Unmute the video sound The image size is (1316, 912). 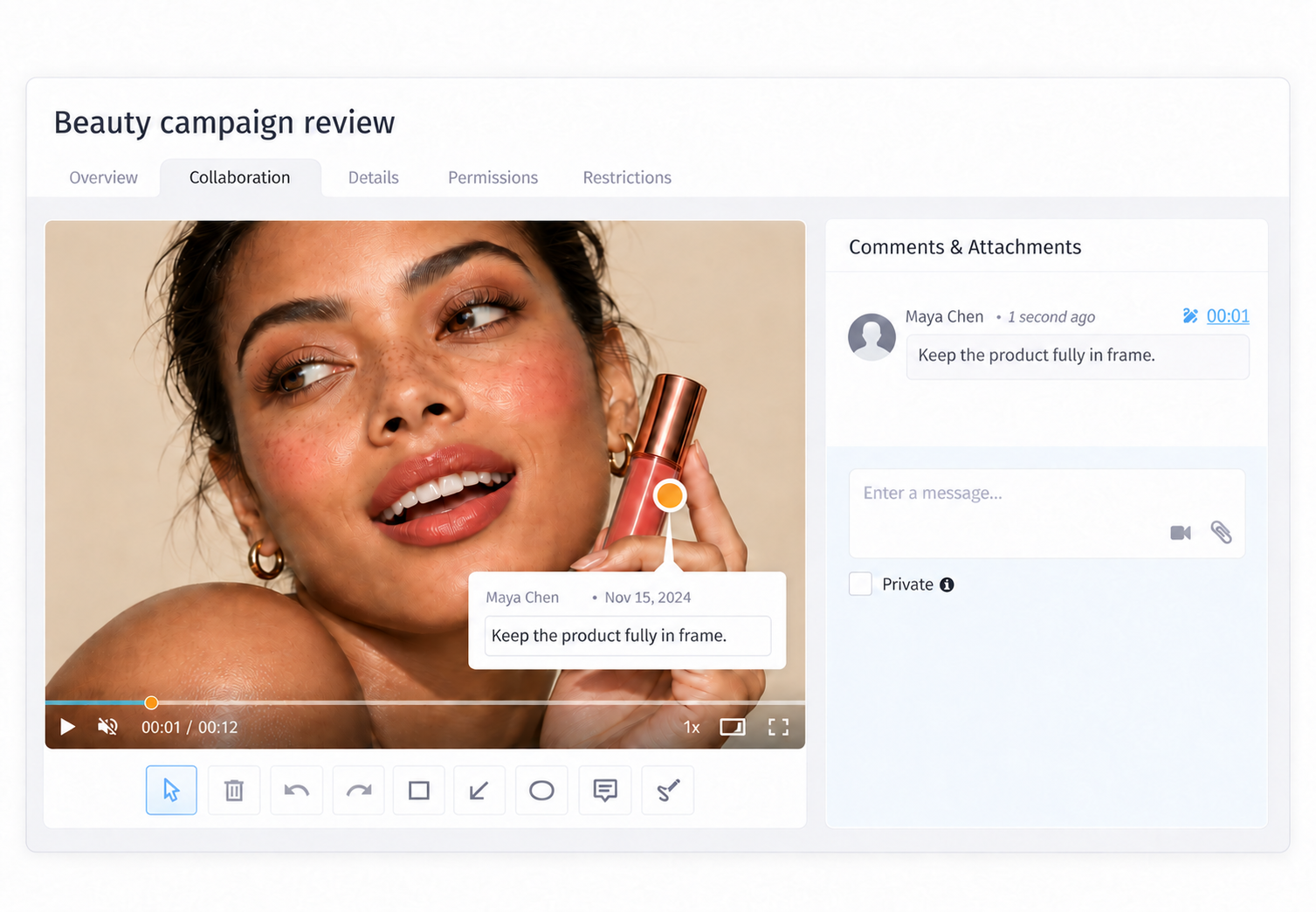[x=107, y=727]
